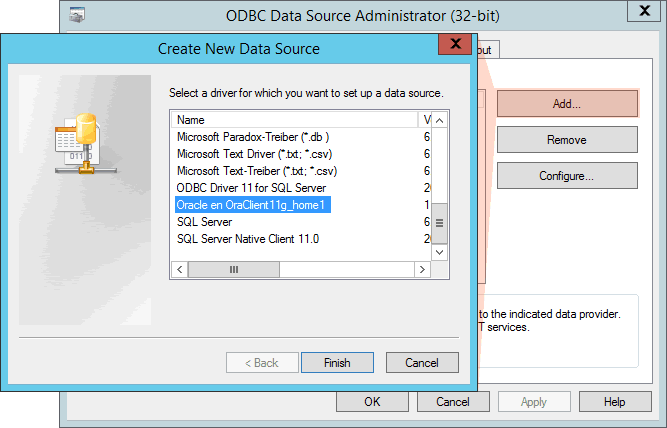Image resolution: width=667 pixels, height=428 pixels.
Task: Select Oracle en OraClient11g_home1 driver
Action: click(x=253, y=205)
